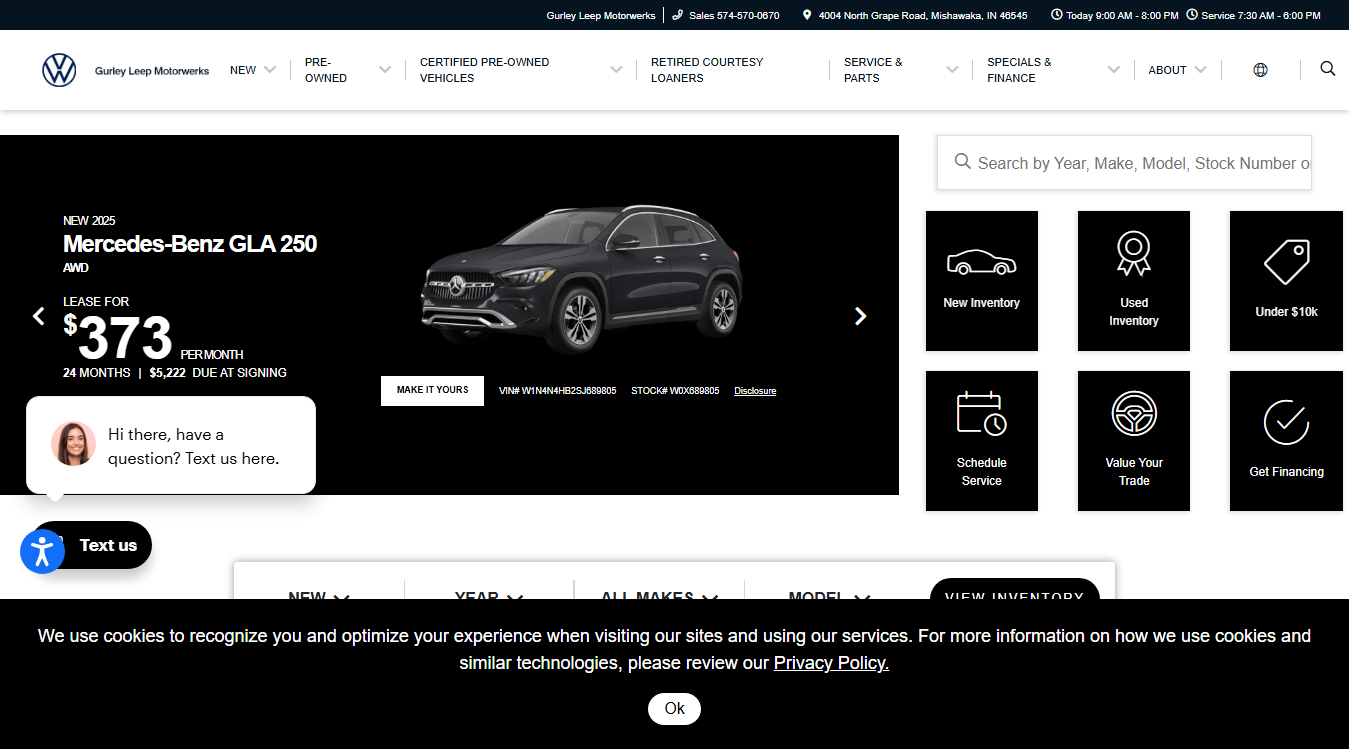Click the Mercedes-Benz GLA 250 car image
The height and width of the screenshot is (749, 1349).
(x=582, y=280)
